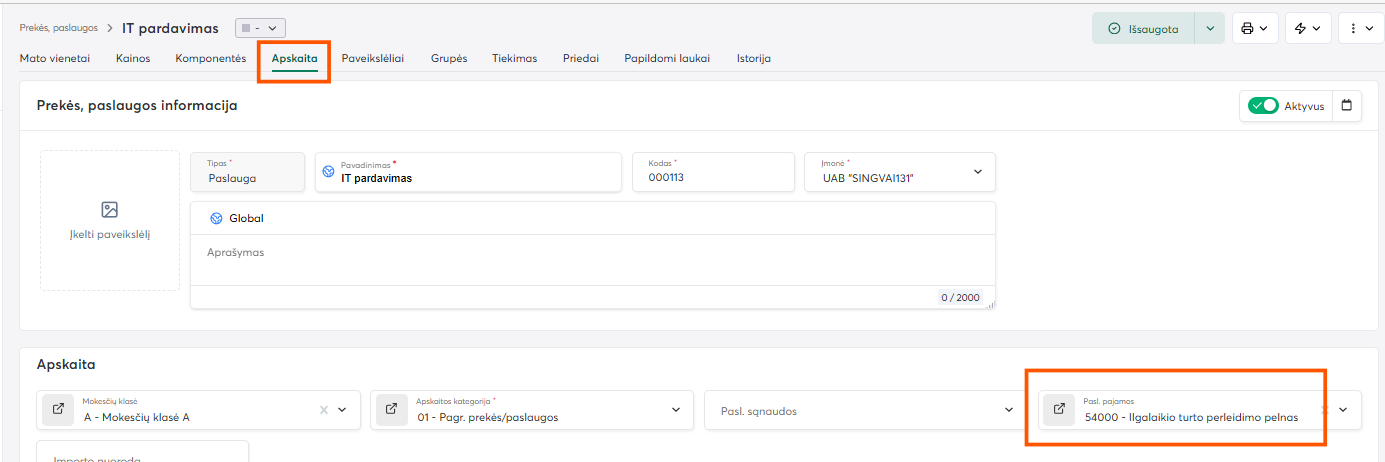The height and width of the screenshot is (462, 1385).
Task: Click the image upload icon
Action: 110,209
